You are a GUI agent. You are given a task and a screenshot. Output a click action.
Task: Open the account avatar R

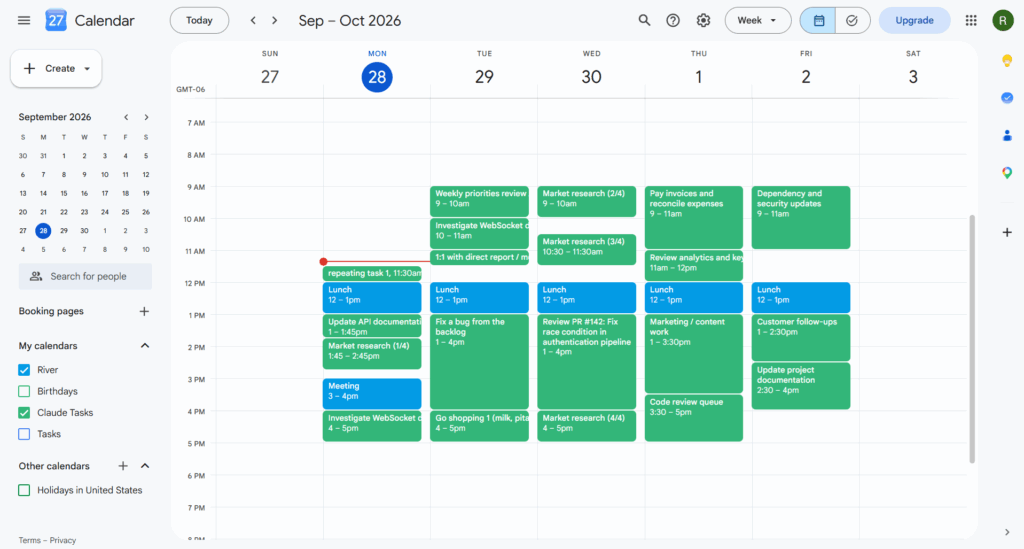pos(1002,20)
